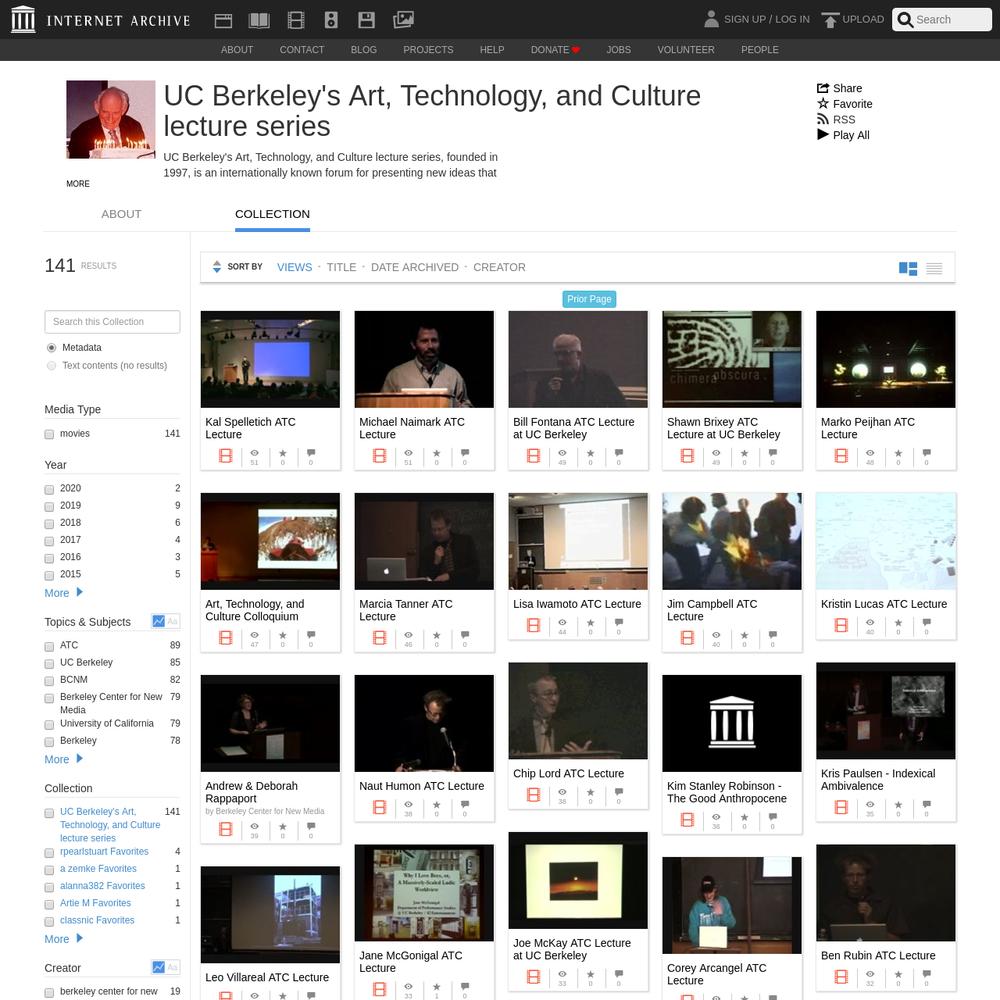Viewport: 1000px width, 1000px height.
Task: Open the RSS feed
Action: tap(836, 119)
